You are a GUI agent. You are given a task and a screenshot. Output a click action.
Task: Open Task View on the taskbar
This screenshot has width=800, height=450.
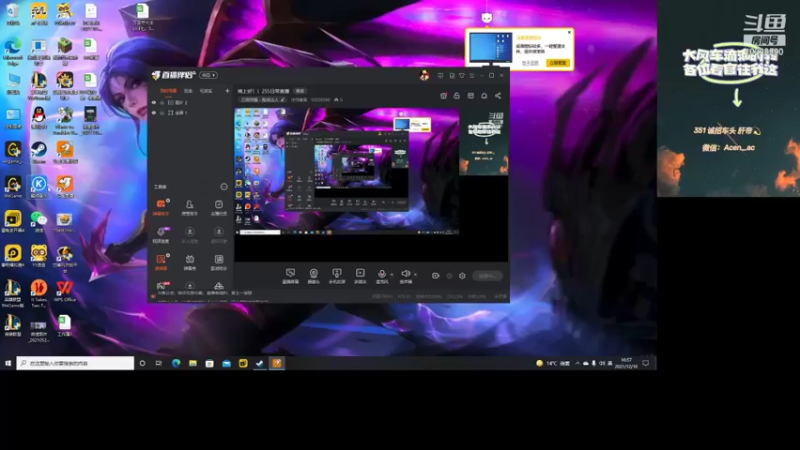tap(159, 363)
